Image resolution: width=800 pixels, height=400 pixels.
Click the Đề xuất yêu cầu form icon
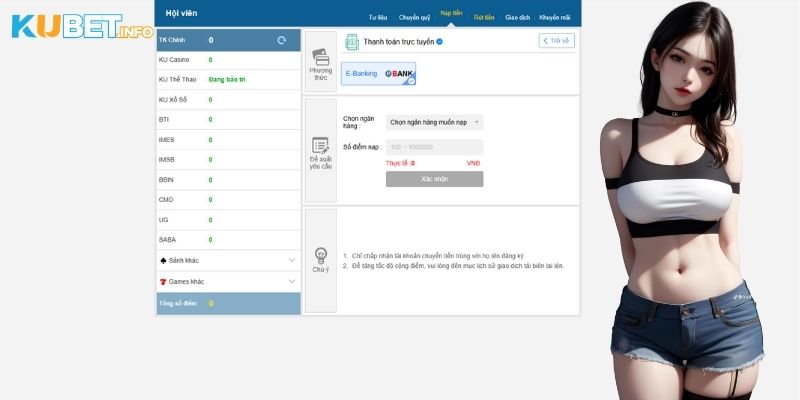[320, 145]
